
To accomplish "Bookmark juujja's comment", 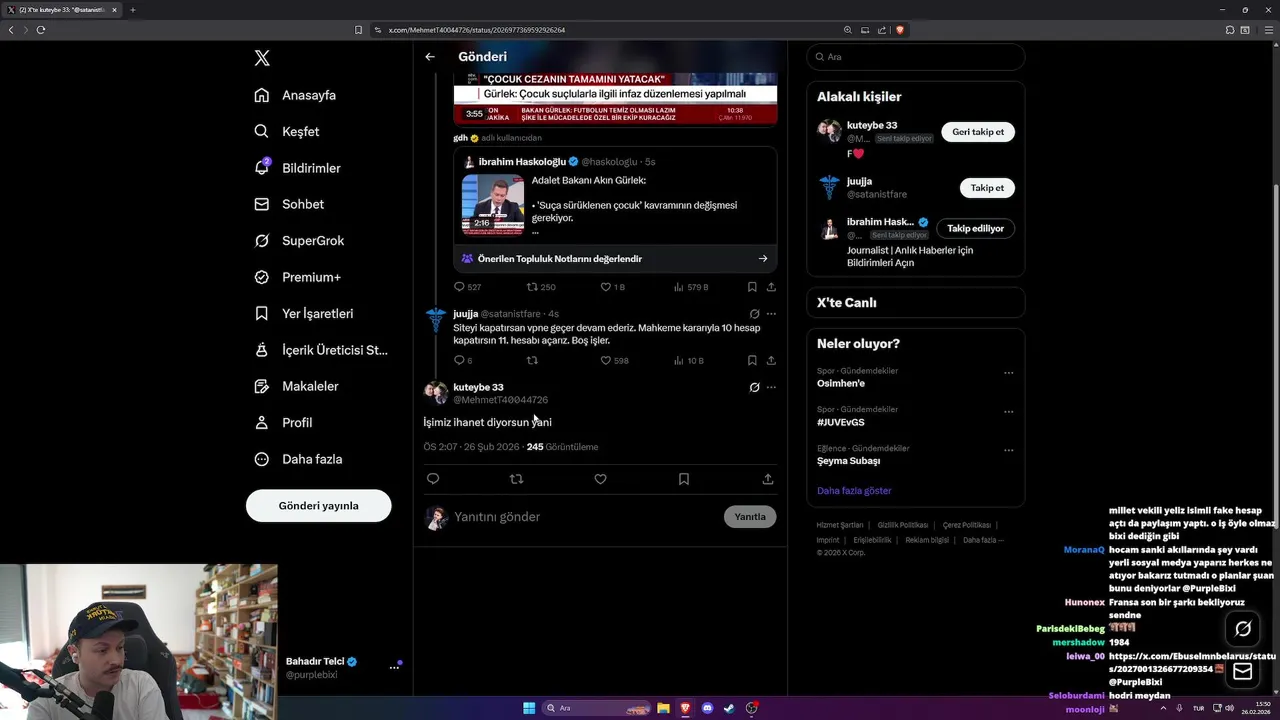I will click(x=752, y=360).
